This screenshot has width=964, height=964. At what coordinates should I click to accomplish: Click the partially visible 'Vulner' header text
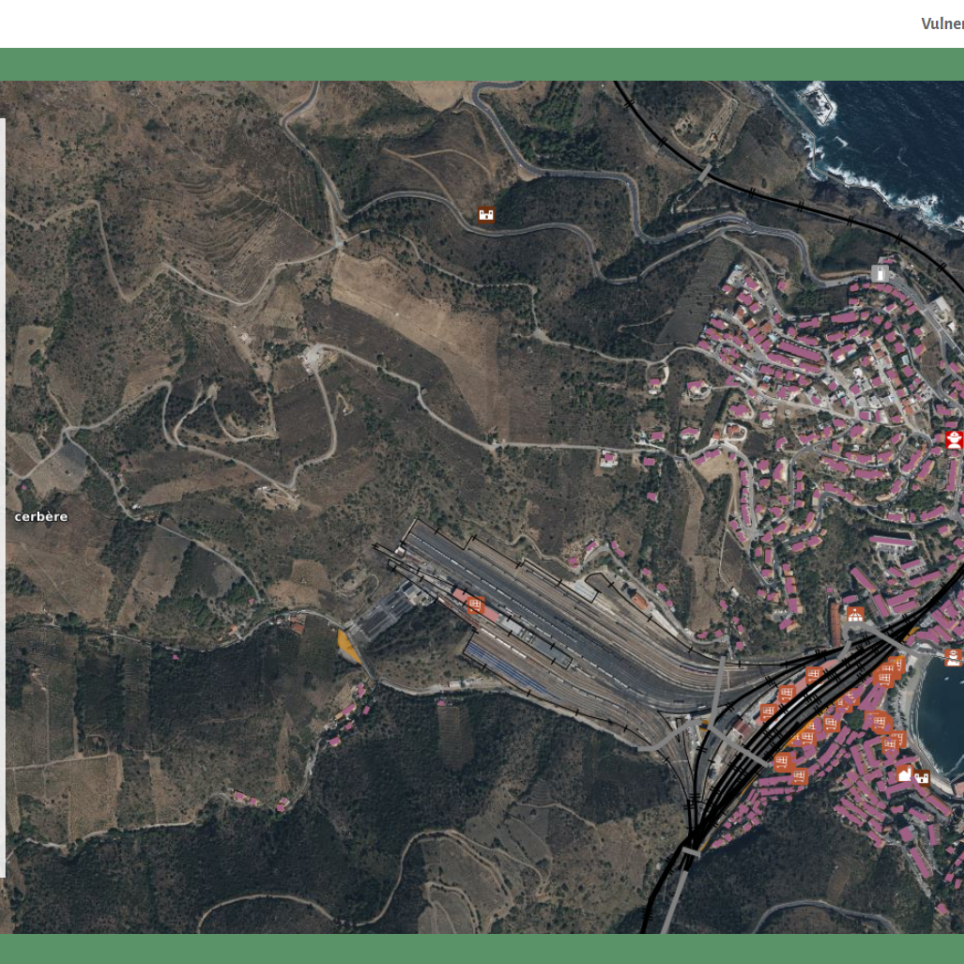click(x=941, y=23)
